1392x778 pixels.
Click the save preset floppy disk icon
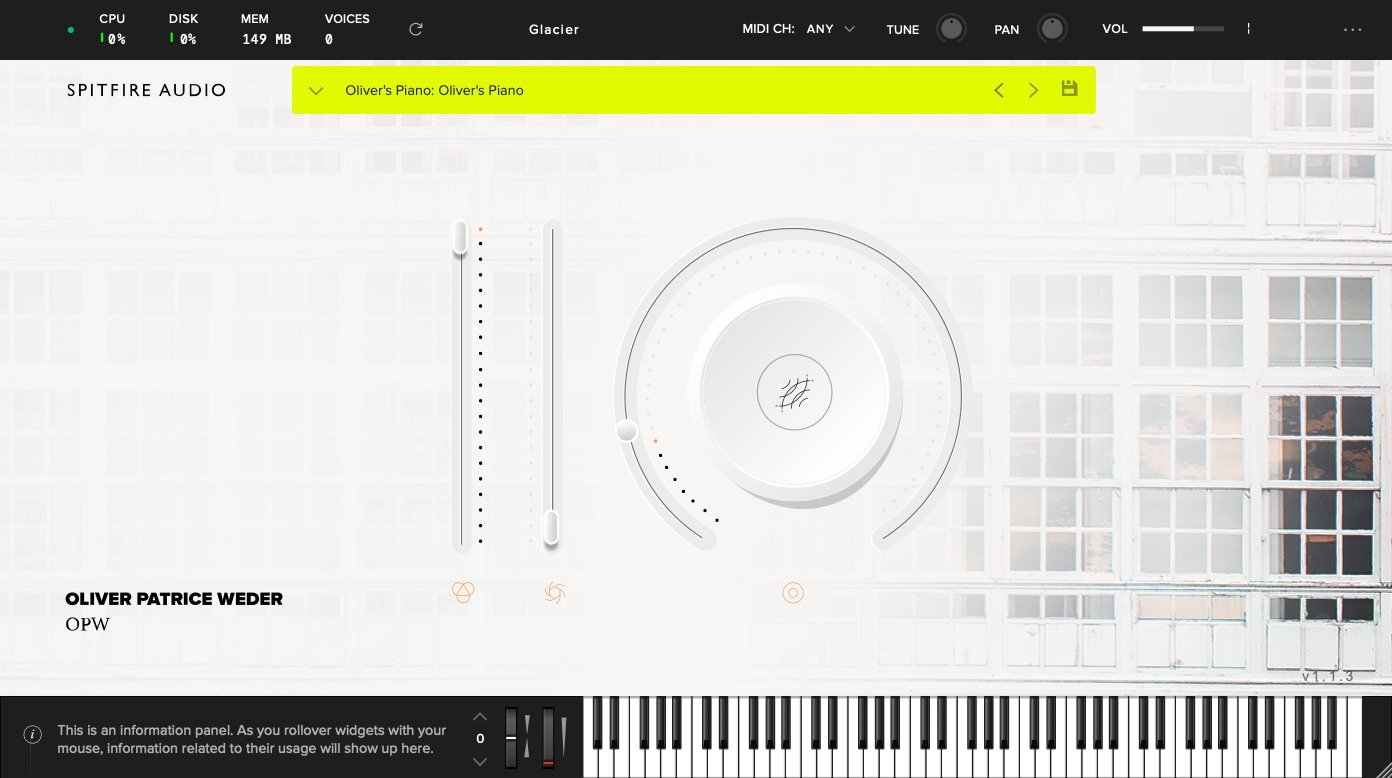tap(1069, 89)
